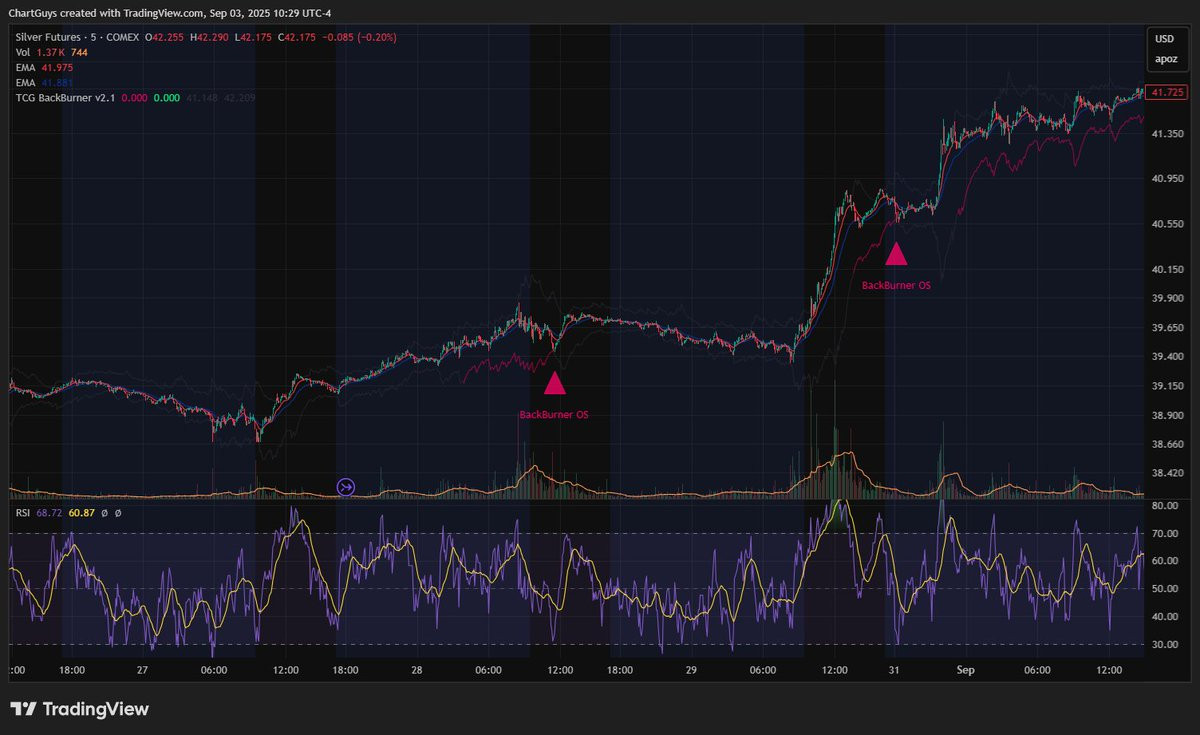Click the 41.350 price axis label

[1166, 134]
